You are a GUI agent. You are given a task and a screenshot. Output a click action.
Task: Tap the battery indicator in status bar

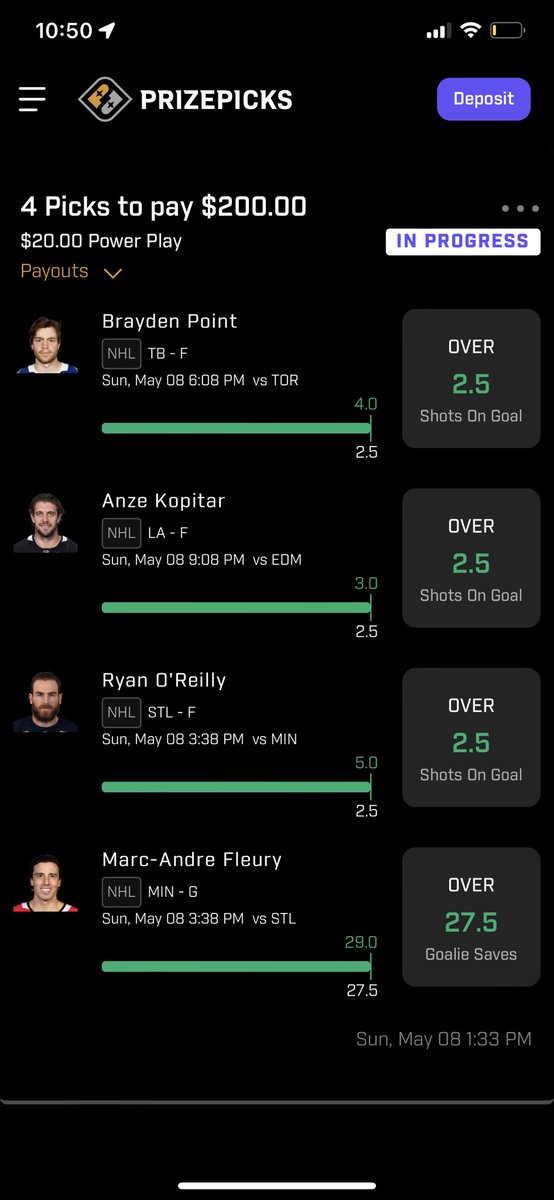point(508,32)
